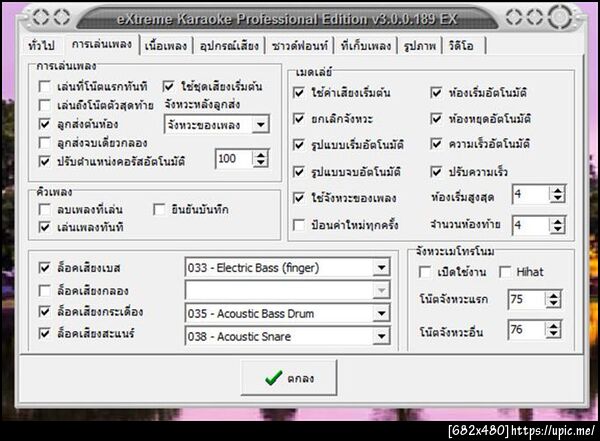The width and height of the screenshot is (600, 441).
Task: Switch to the วิดีโอ tab
Action: pos(461,46)
